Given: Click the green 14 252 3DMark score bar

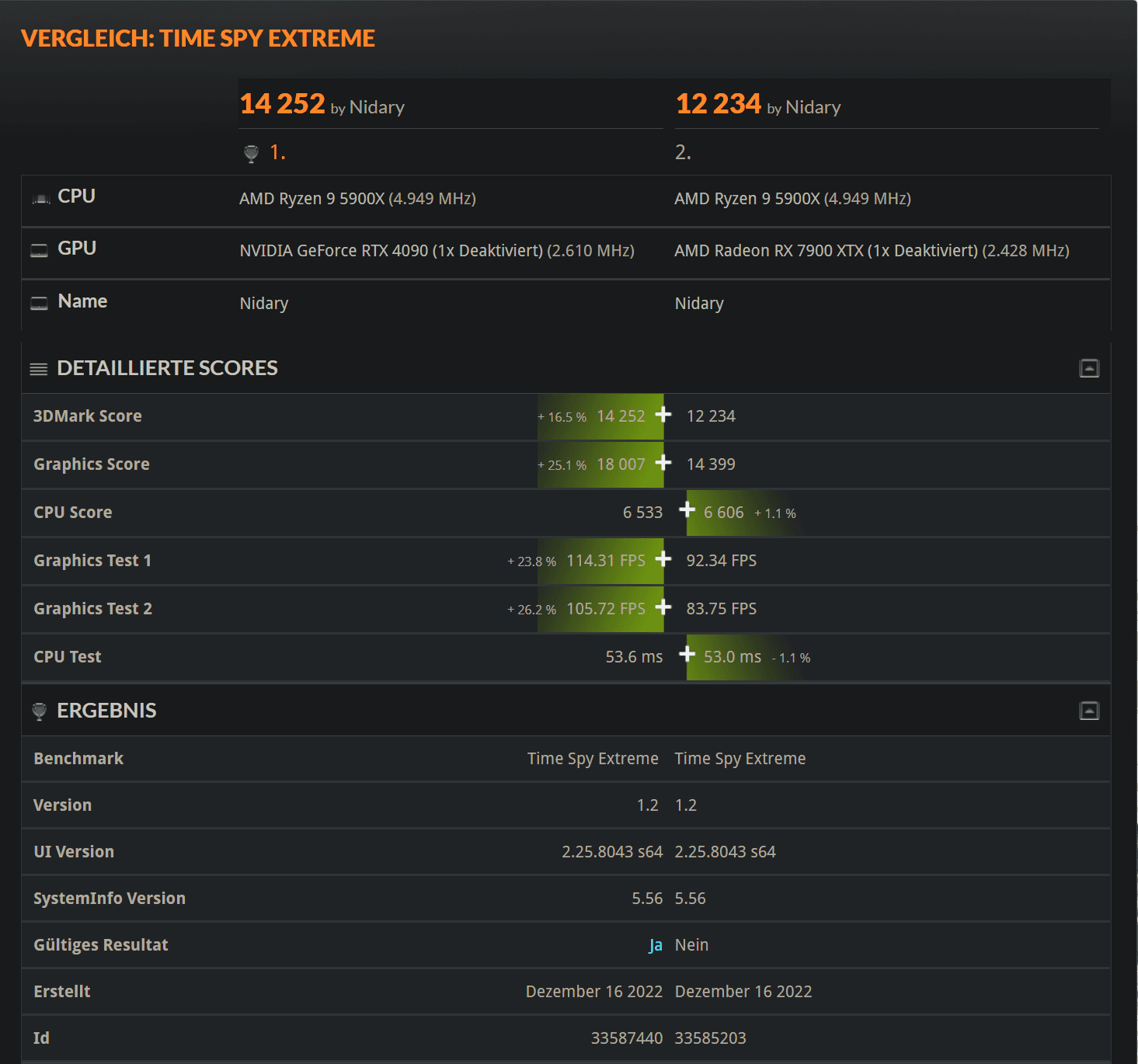Looking at the screenshot, I should (x=600, y=417).
